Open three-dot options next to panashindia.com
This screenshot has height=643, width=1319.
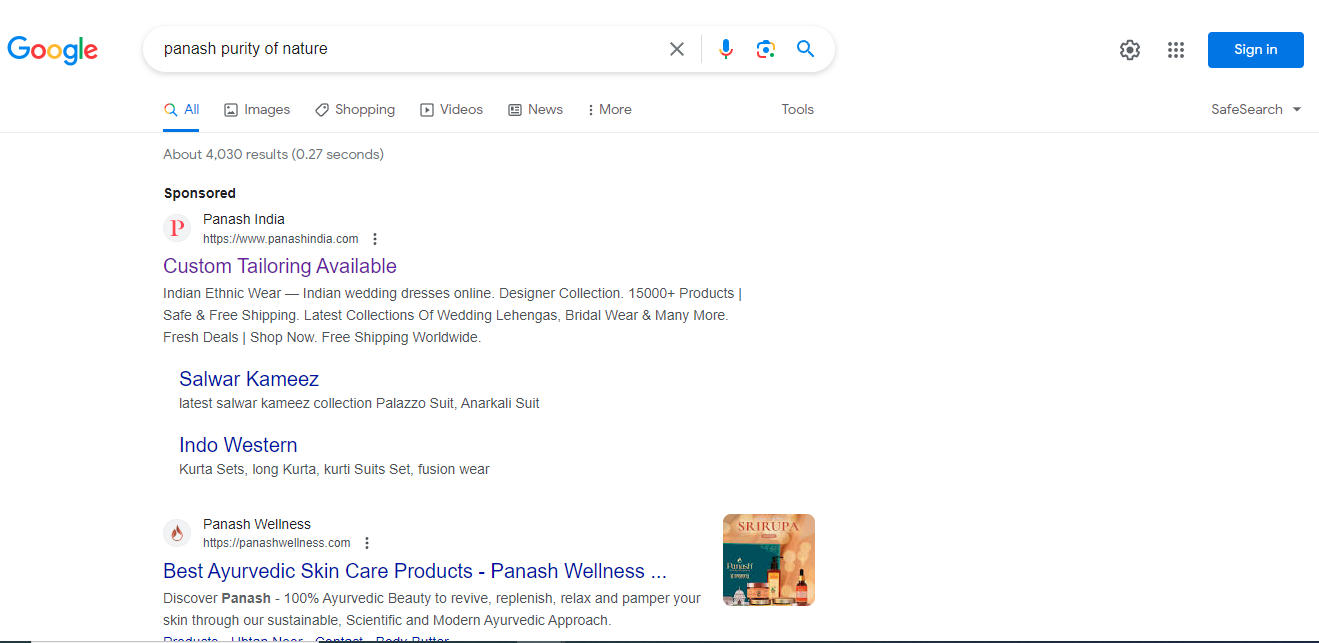[x=375, y=239]
